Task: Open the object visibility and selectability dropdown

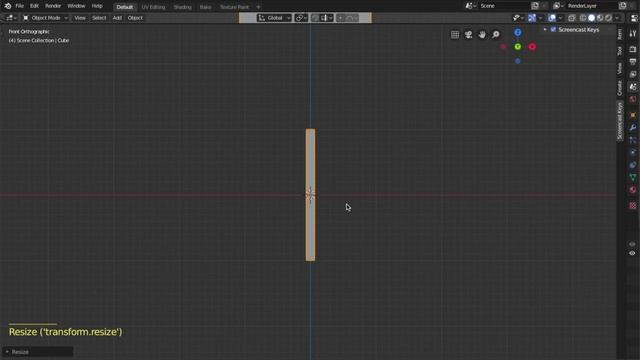Action: [x=518, y=18]
